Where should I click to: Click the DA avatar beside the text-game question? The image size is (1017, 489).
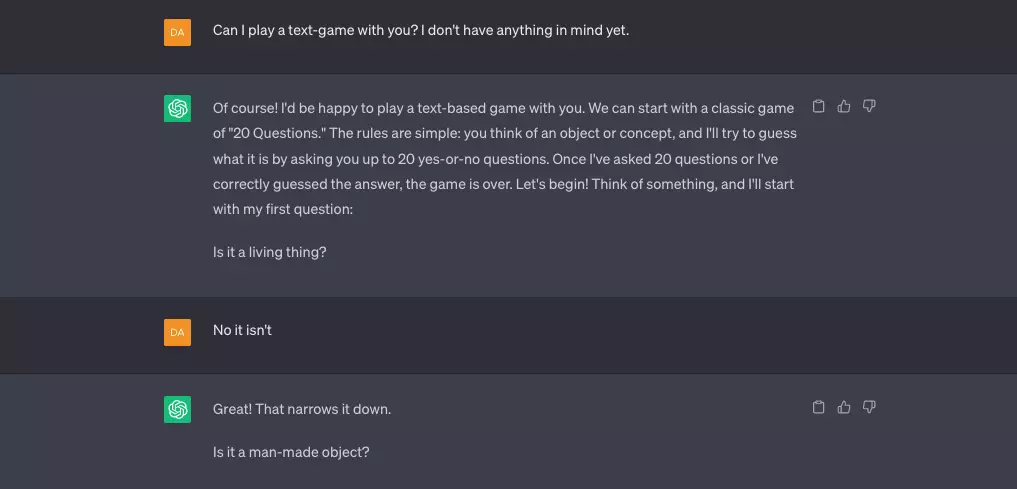(x=177, y=32)
